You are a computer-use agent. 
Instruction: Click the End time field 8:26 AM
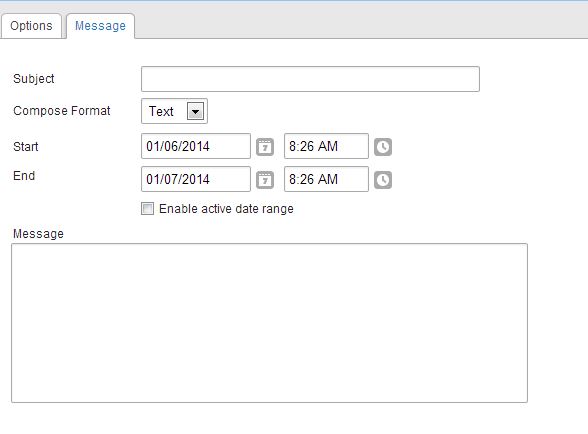point(326,179)
